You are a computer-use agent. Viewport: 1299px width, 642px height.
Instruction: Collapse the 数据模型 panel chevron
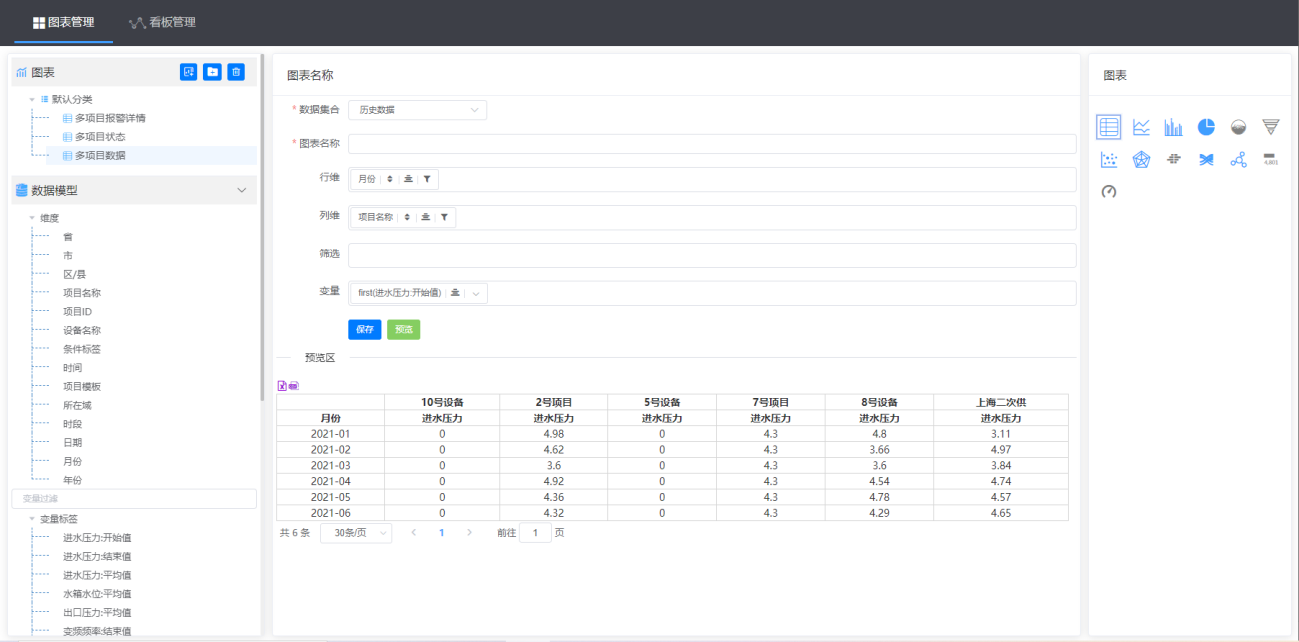tap(241, 190)
